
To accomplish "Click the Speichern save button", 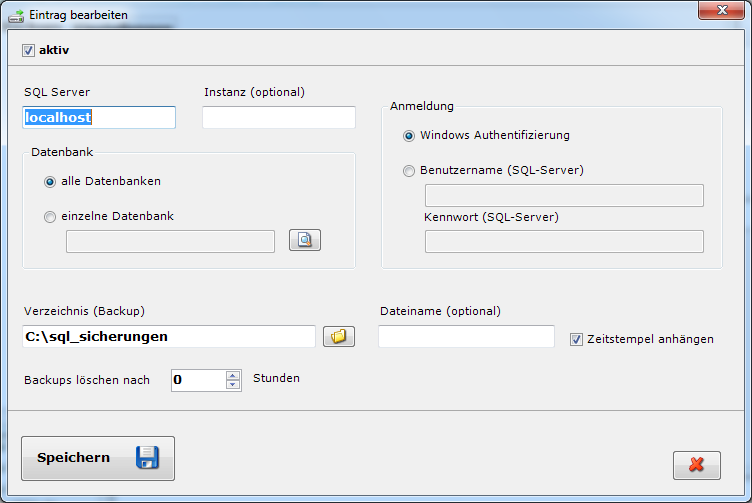I will [x=98, y=458].
